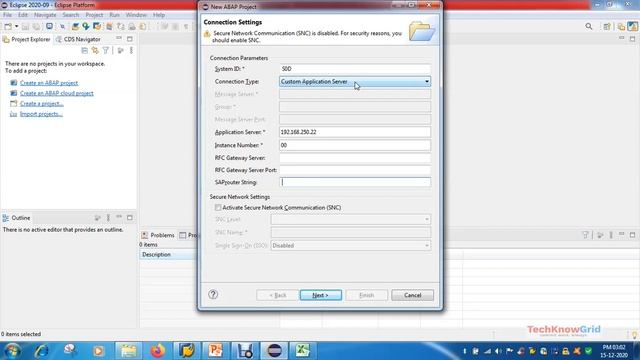Open the SNC Level dropdown
640x360 pixels.
point(351,220)
